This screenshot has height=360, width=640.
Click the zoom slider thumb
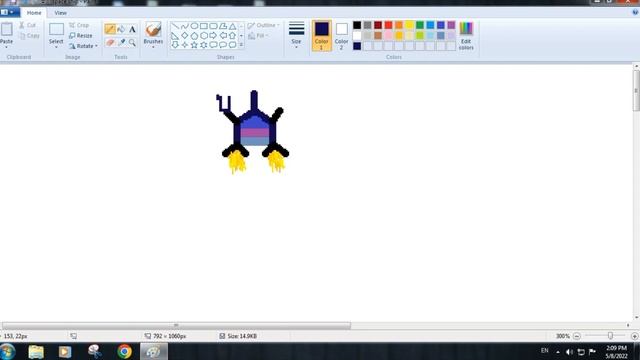click(610, 336)
